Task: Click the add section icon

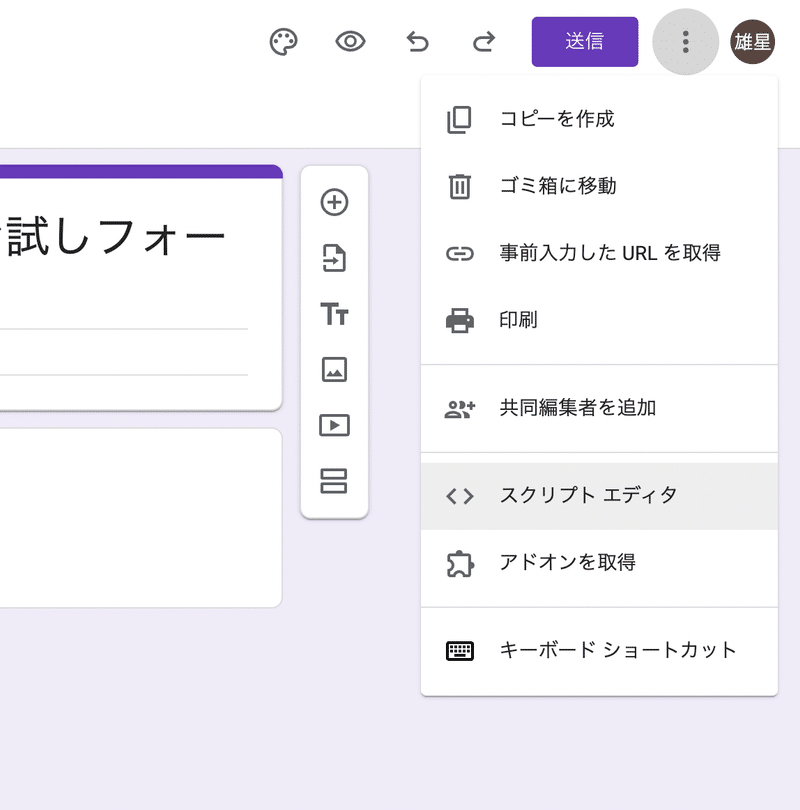Action: click(334, 482)
